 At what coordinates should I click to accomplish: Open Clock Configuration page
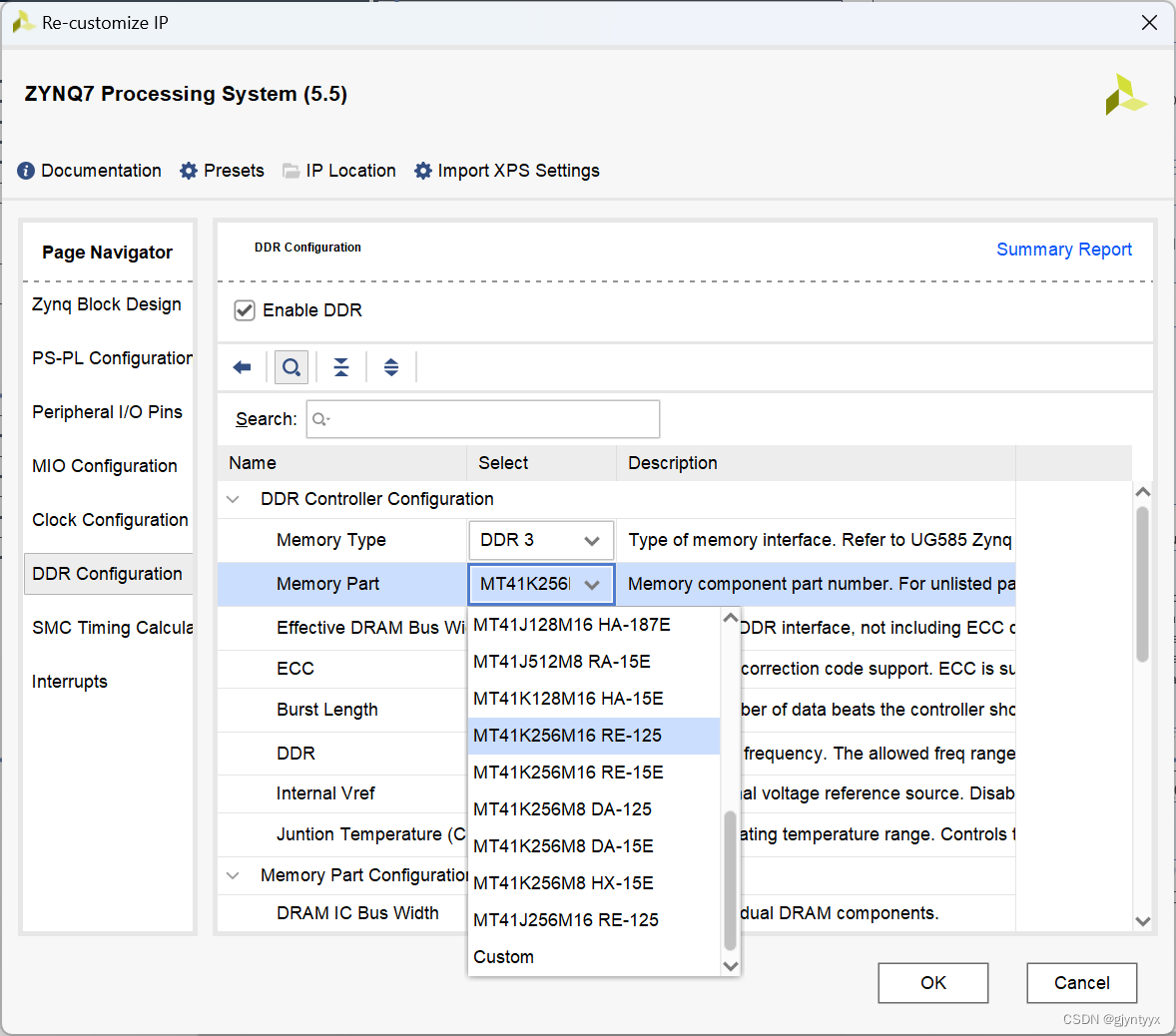coord(109,520)
